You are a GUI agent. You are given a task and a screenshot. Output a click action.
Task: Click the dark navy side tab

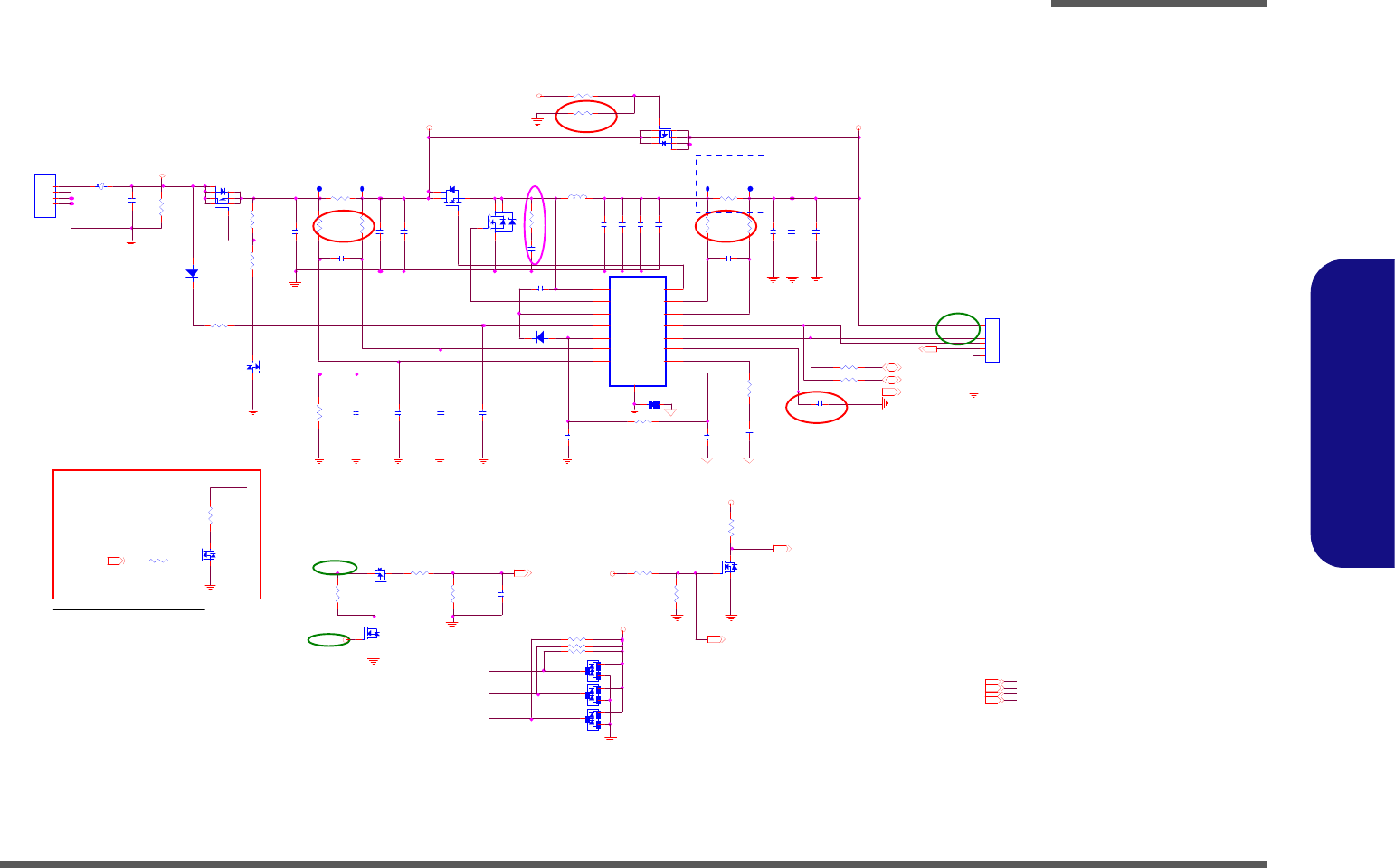(1352, 414)
